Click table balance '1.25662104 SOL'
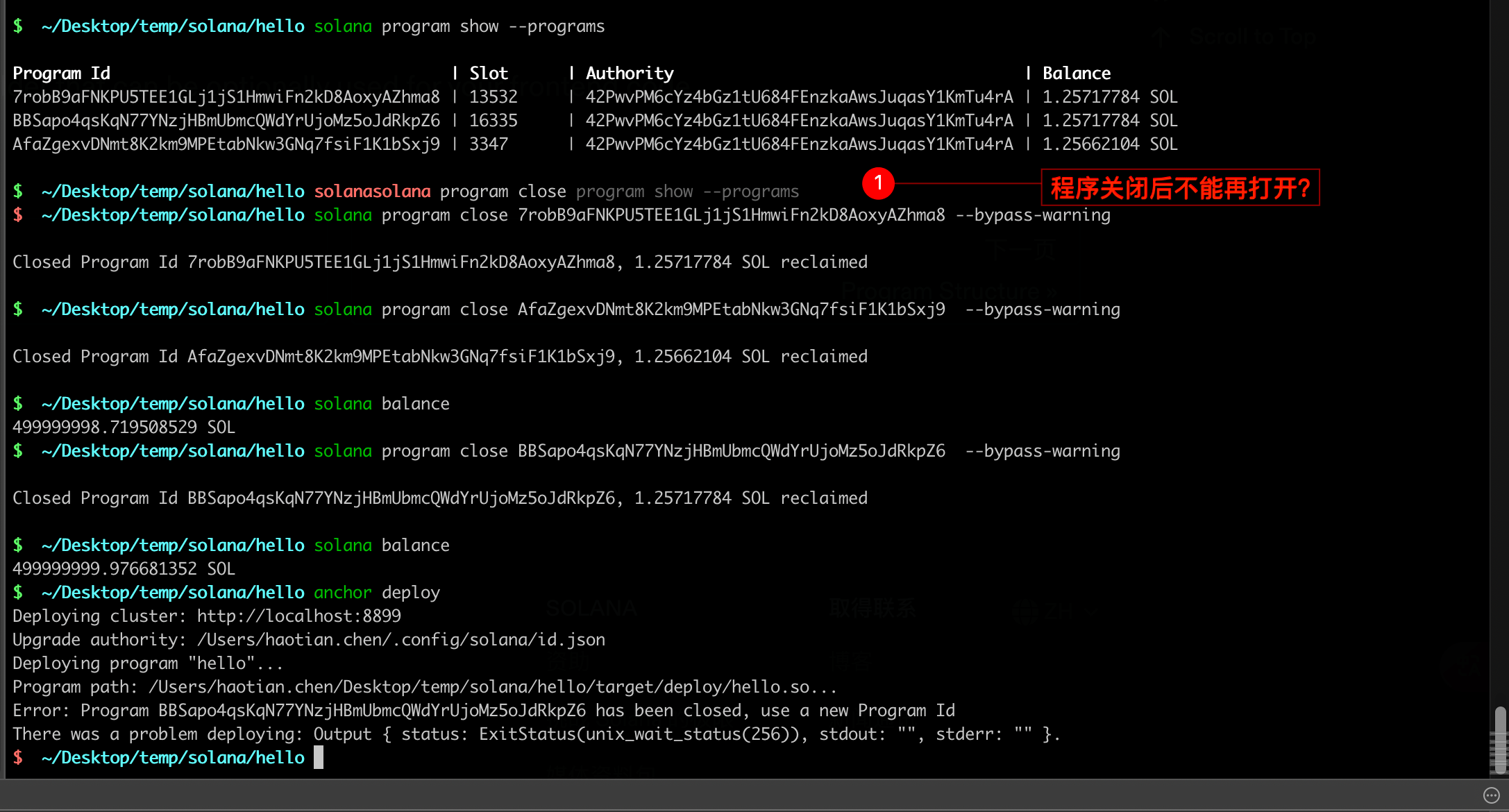The width and height of the screenshot is (1509, 812). 1110,144
